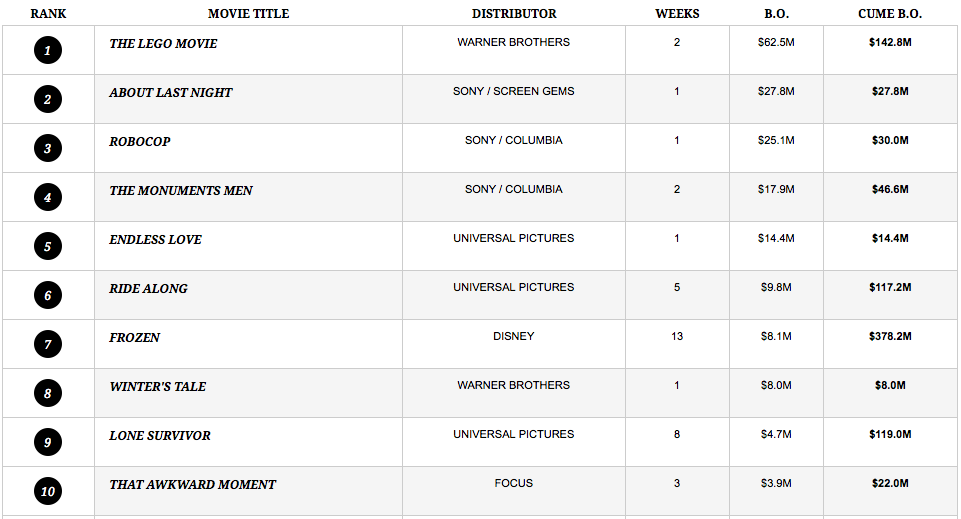Screen dimensions: 961x519
Task: Select Frozen movie title
Action: pyautogui.click(x=134, y=338)
